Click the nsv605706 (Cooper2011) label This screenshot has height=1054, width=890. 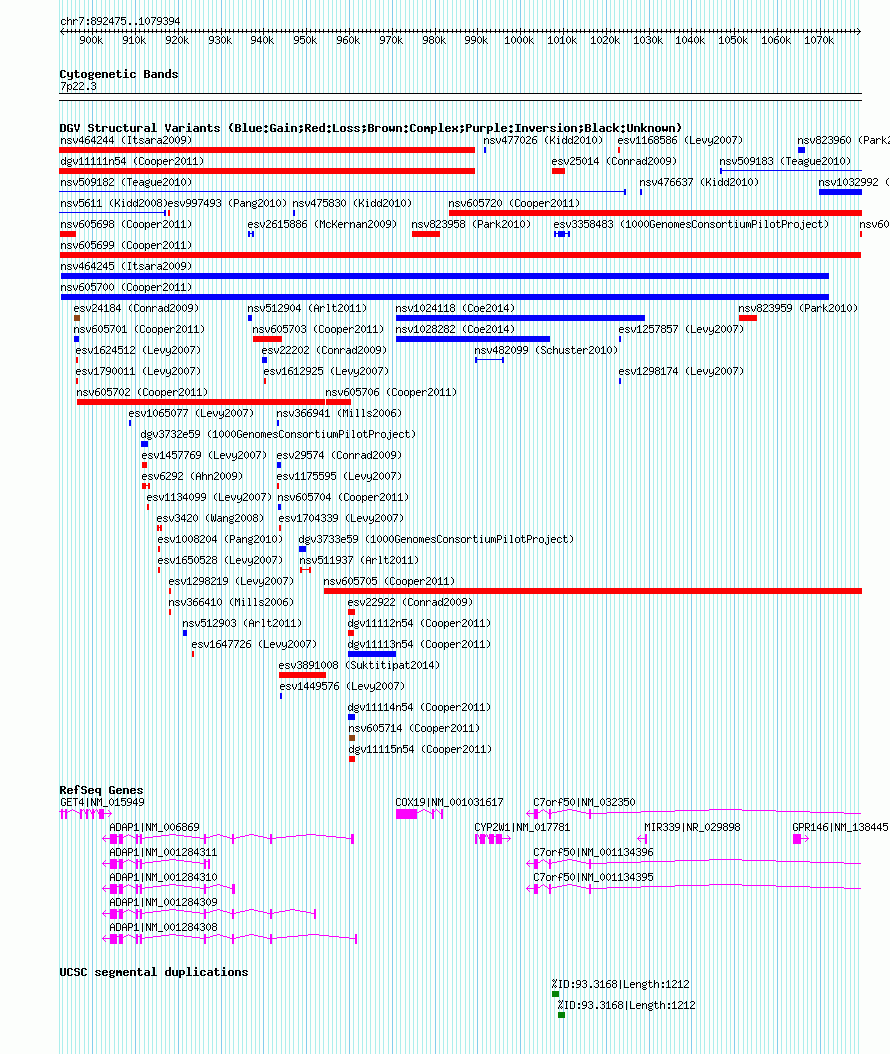[x=391, y=393]
